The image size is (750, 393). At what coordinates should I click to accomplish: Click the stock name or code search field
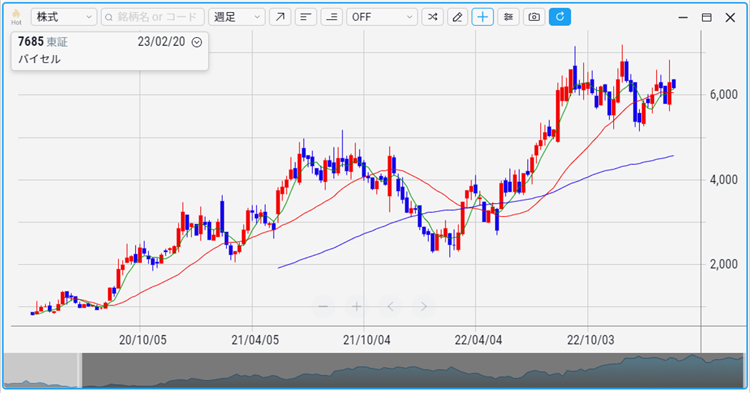[x=153, y=17]
